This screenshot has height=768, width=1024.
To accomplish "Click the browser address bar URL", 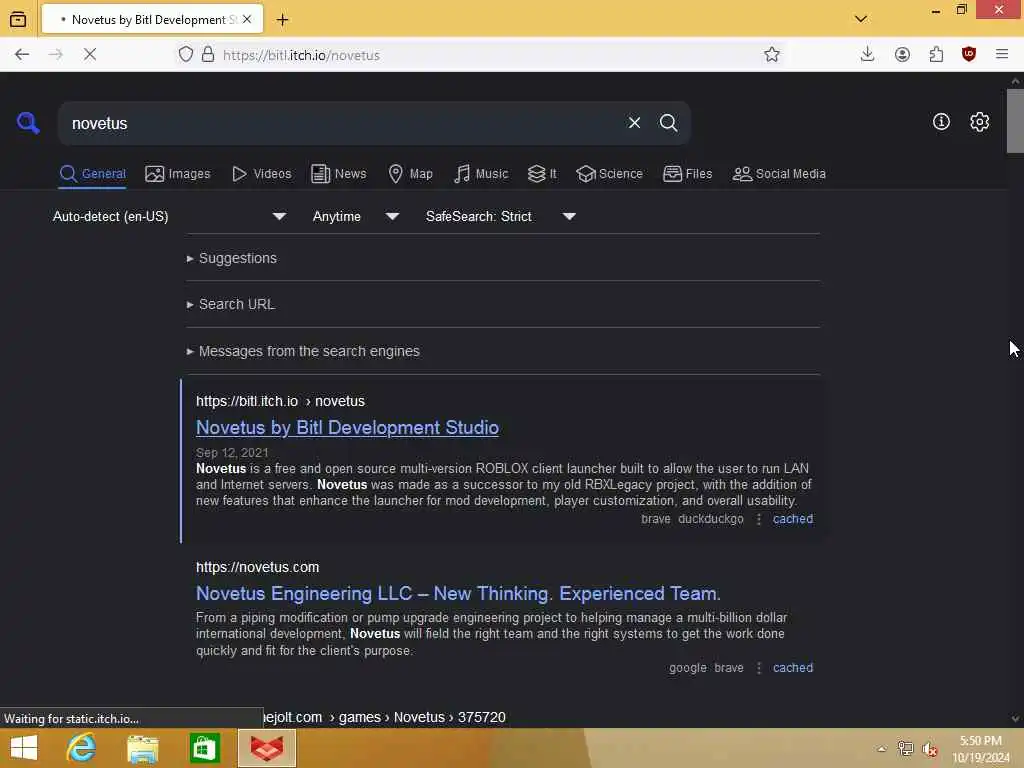I will point(301,56).
